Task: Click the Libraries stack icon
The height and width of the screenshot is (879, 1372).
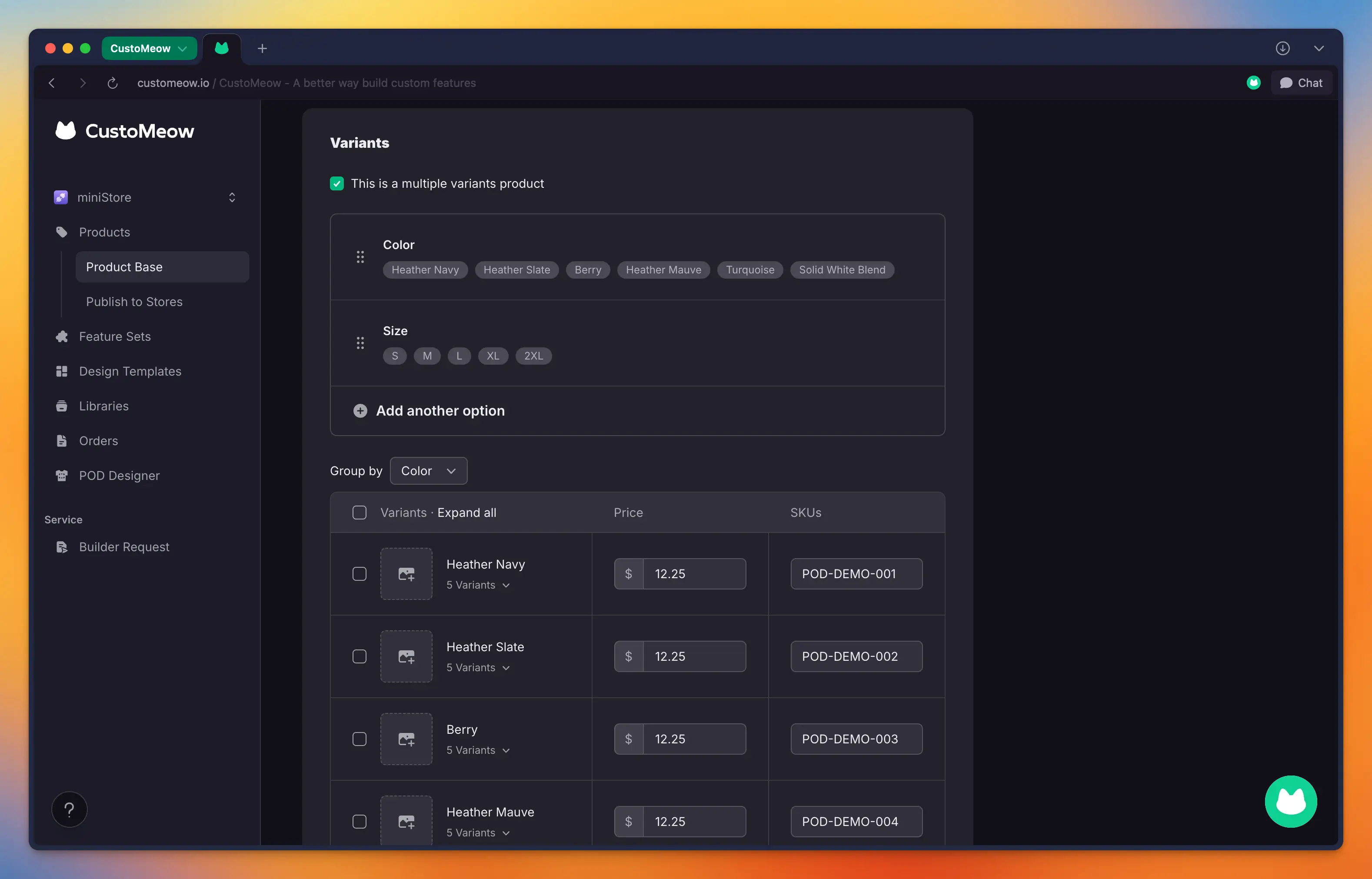Action: [x=62, y=406]
